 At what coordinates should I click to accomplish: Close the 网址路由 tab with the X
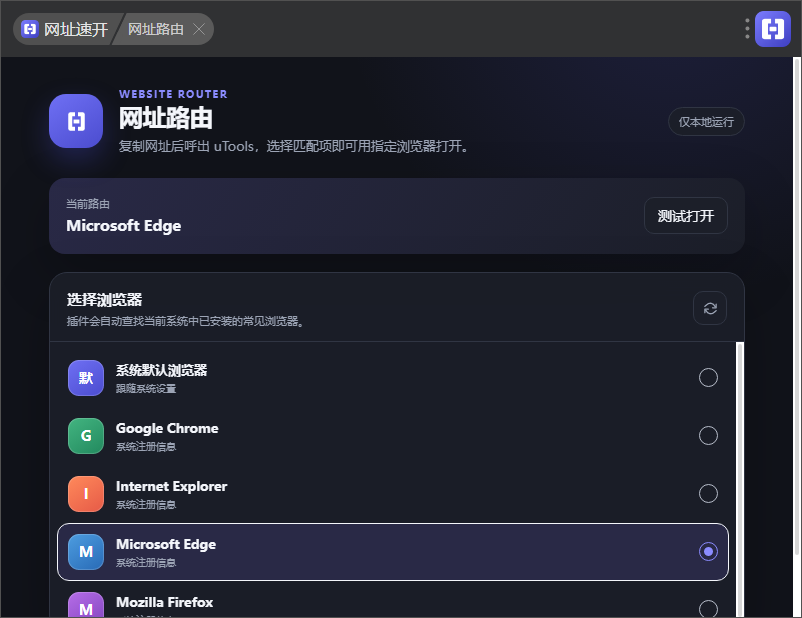(x=199, y=29)
